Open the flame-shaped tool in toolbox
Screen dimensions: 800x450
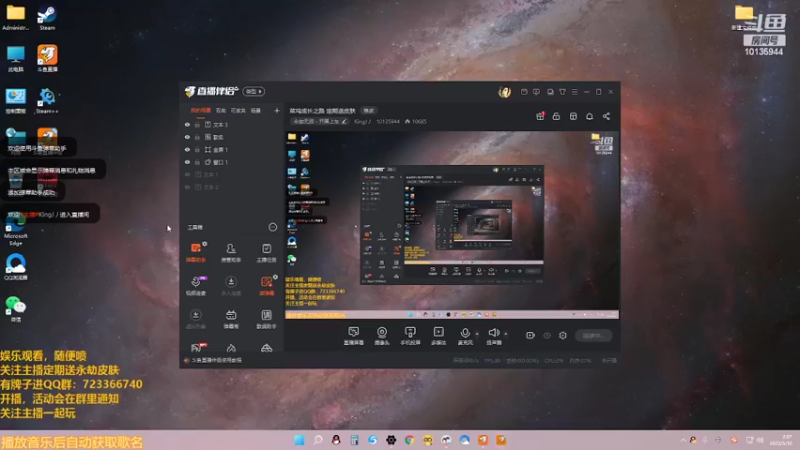point(231,348)
